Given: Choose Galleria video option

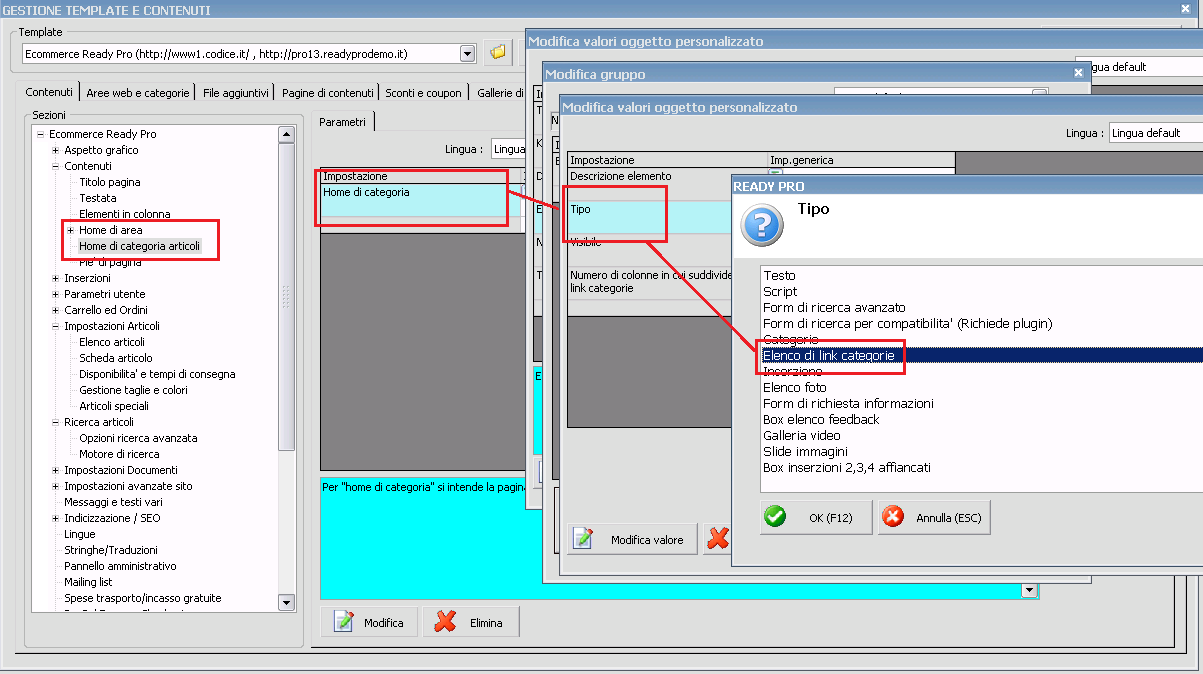Looking at the screenshot, I should click(802, 435).
